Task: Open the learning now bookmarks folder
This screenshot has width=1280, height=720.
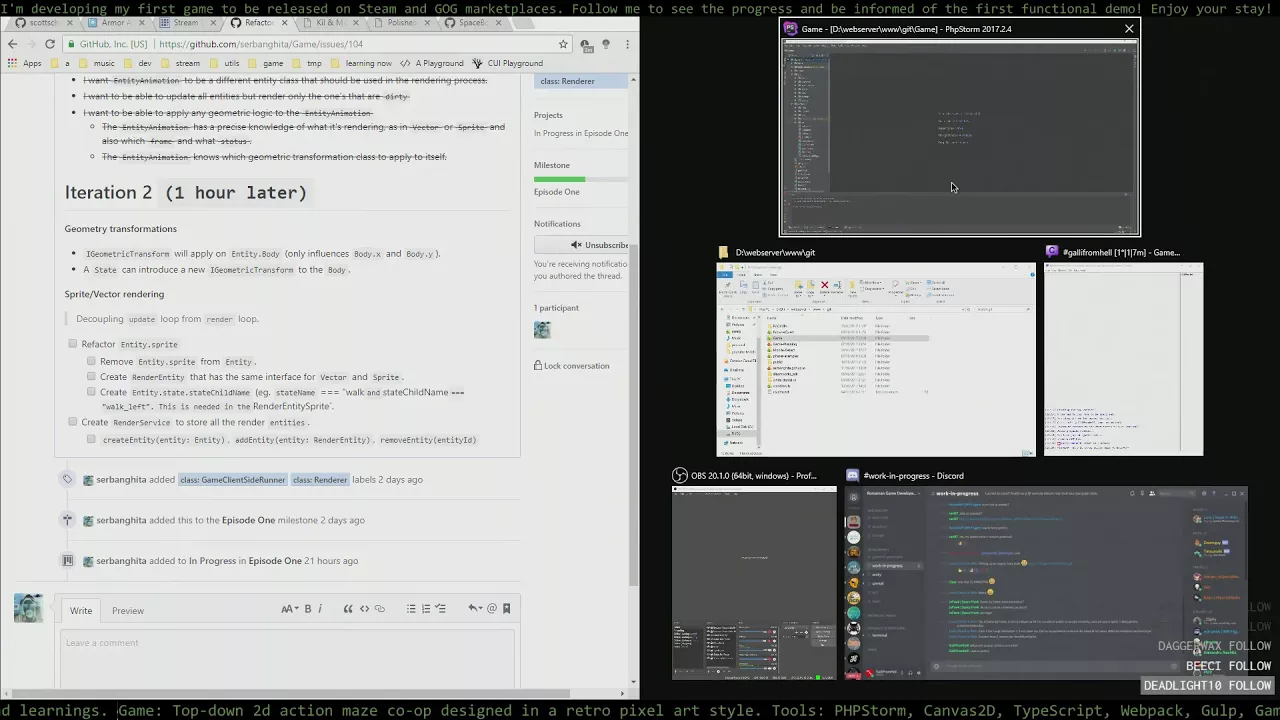Action: pos(360,63)
